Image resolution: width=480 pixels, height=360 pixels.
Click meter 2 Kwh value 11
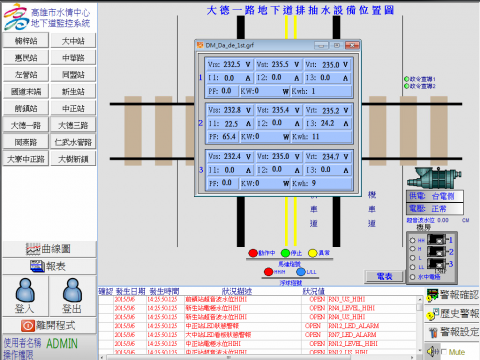point(315,137)
